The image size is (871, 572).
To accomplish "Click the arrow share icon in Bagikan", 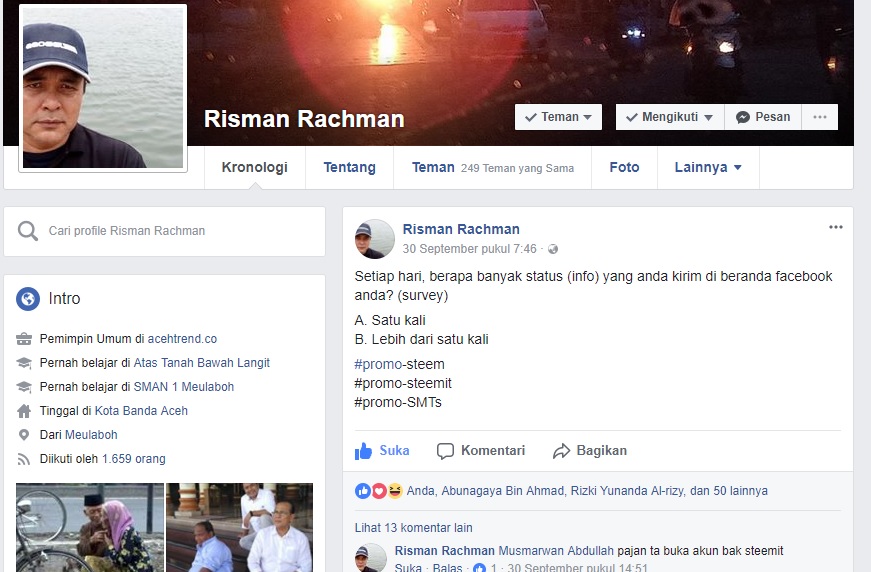I will [561, 451].
